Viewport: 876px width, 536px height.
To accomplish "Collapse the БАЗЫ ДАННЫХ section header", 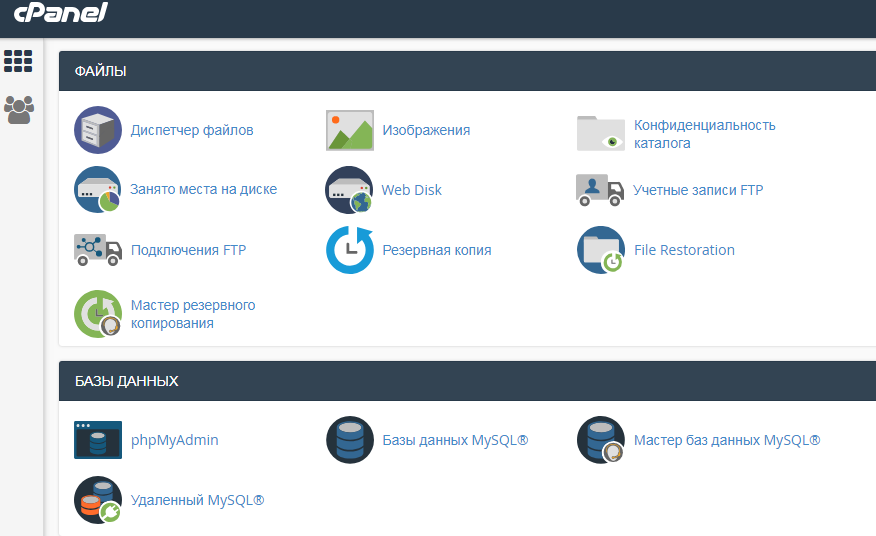I will [467, 381].
